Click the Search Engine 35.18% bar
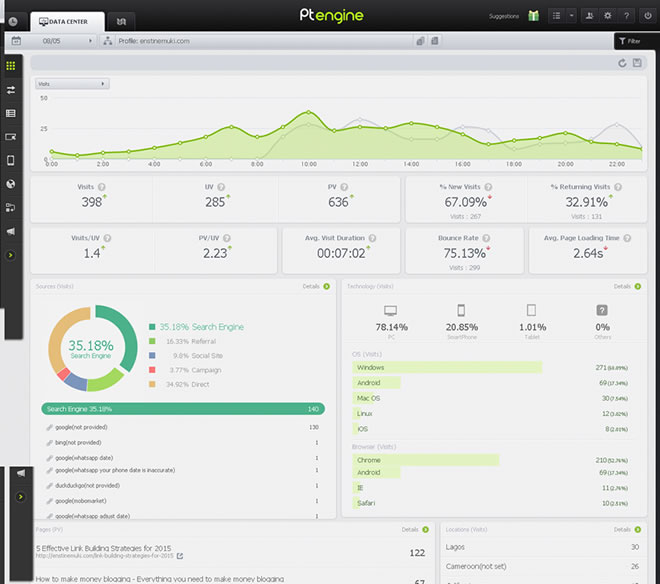660x584 pixels. click(183, 409)
